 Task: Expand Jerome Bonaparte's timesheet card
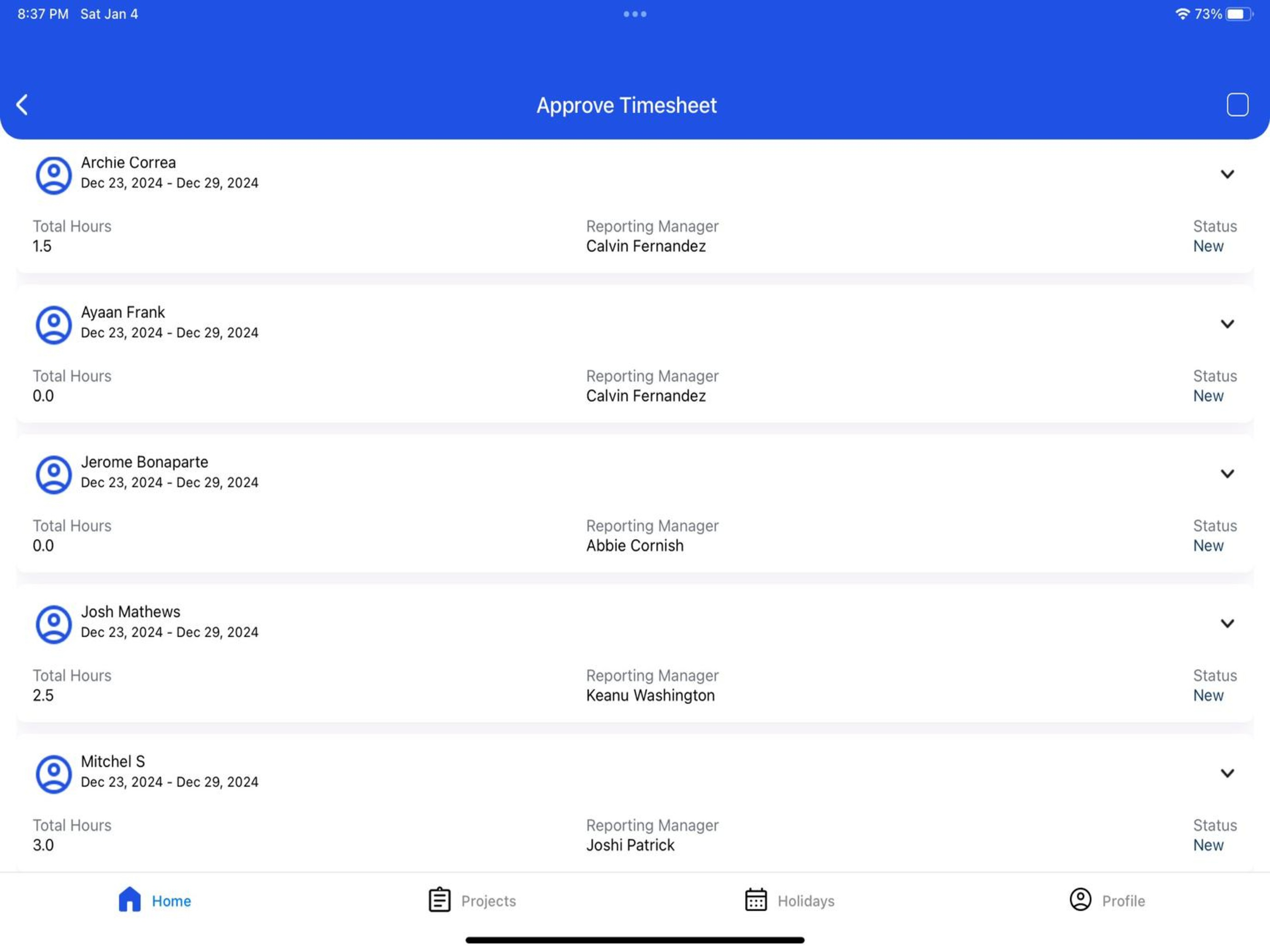click(1227, 473)
